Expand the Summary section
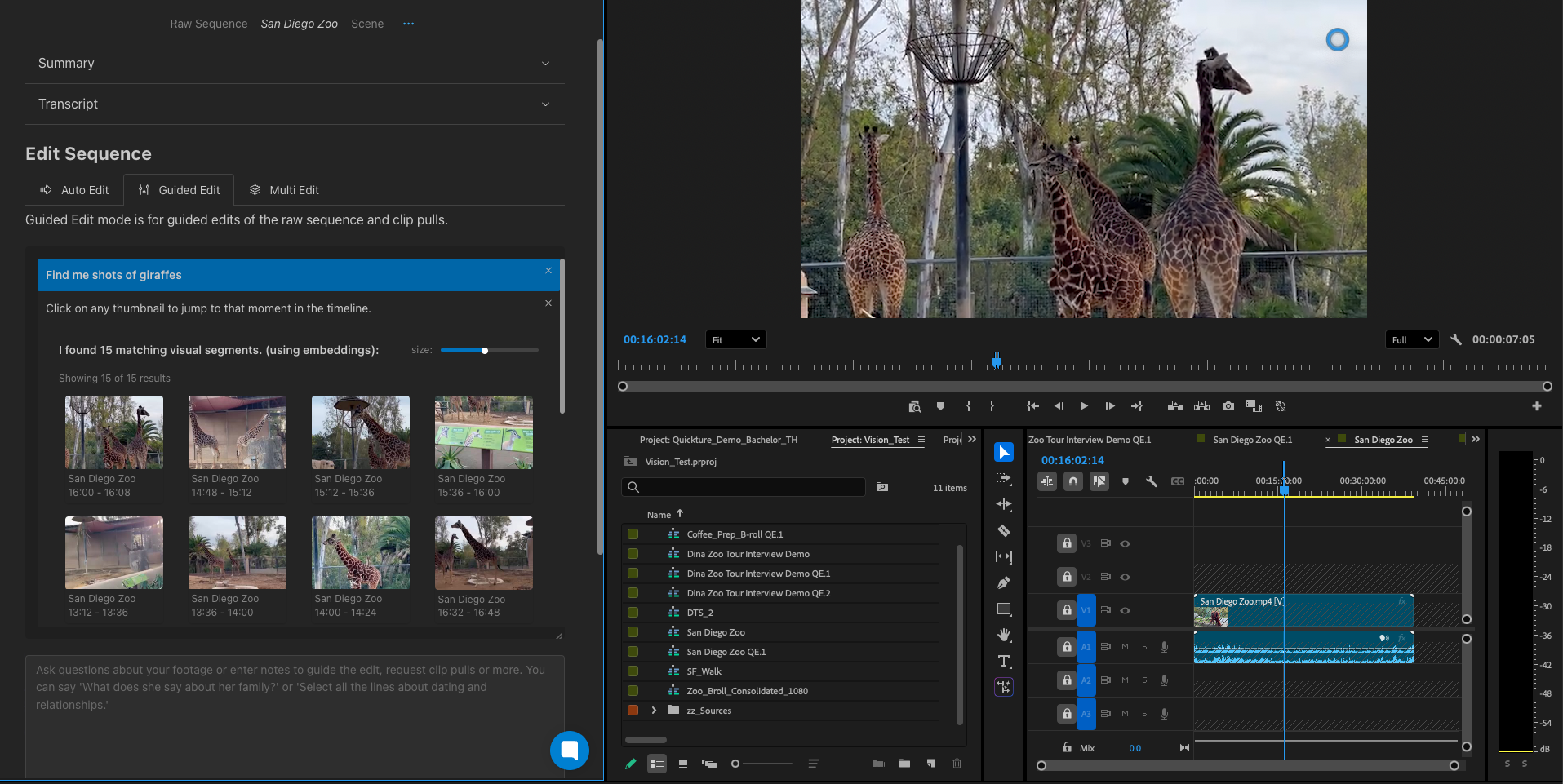 tap(295, 64)
